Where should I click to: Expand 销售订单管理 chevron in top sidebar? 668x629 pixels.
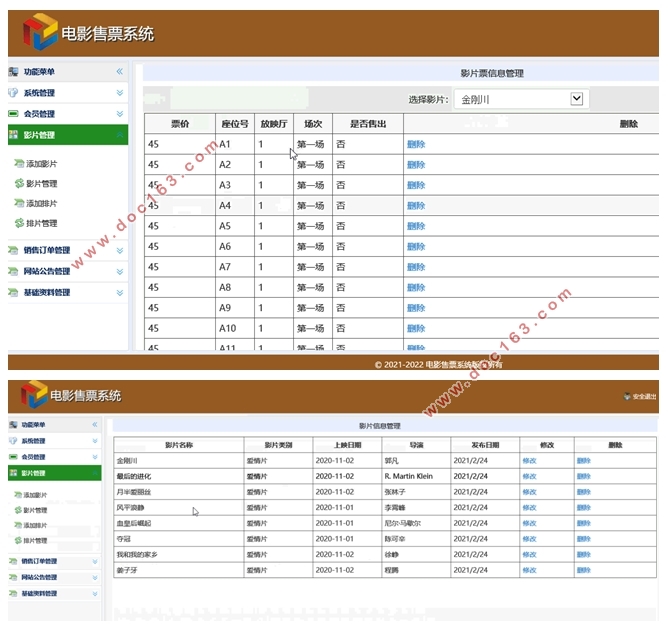click(x=120, y=250)
